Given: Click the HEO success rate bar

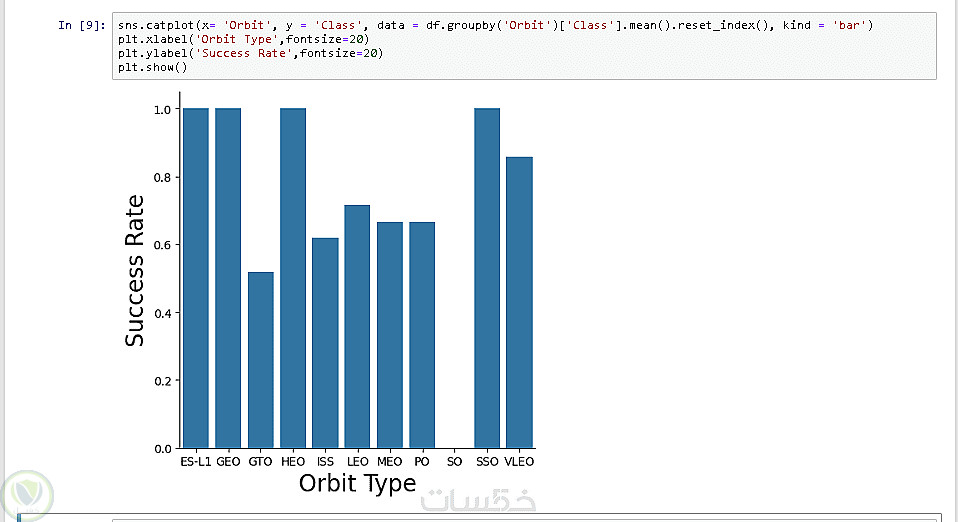Looking at the screenshot, I should point(293,278).
